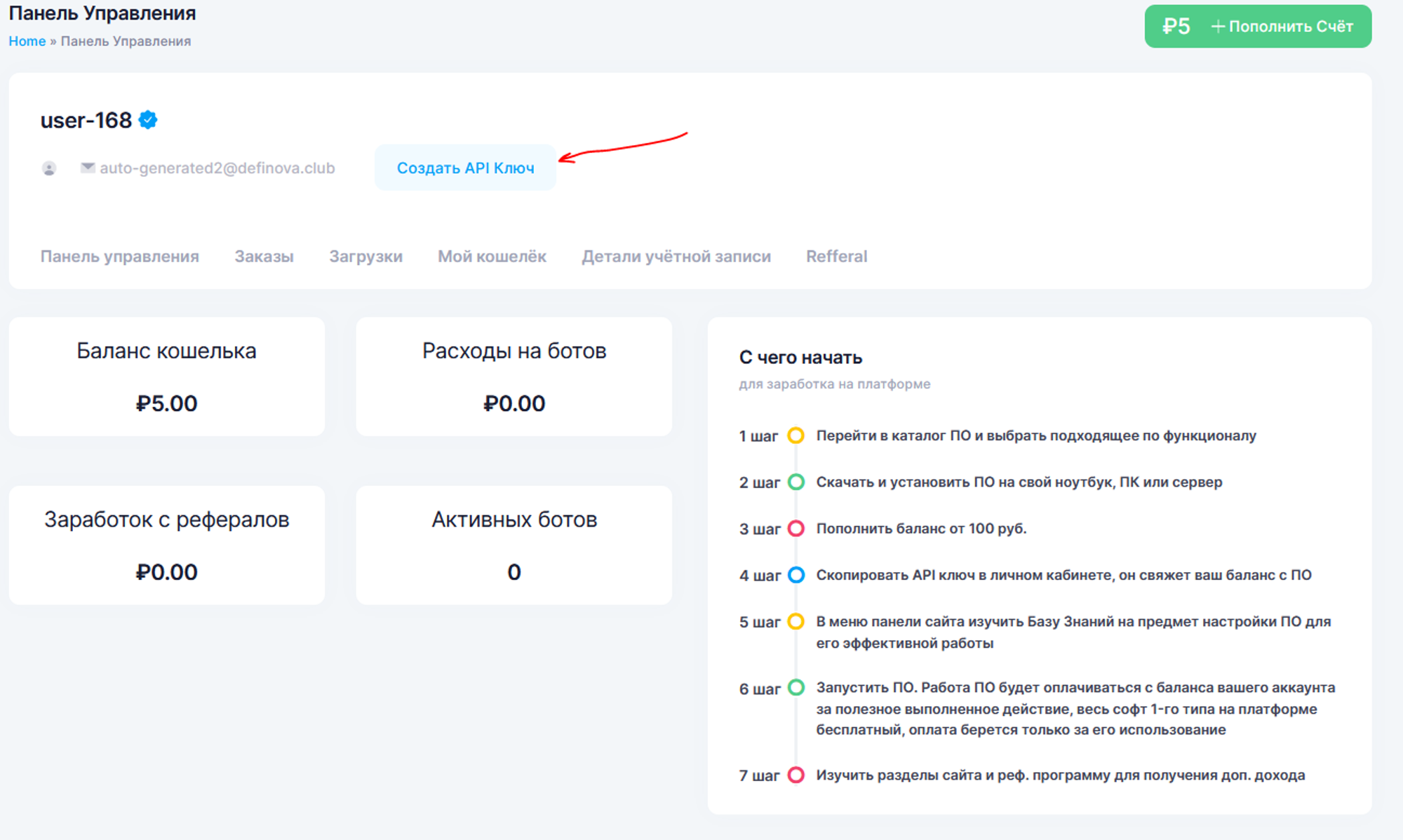
Task: Open the Детали учётной записи tab
Action: click(676, 257)
